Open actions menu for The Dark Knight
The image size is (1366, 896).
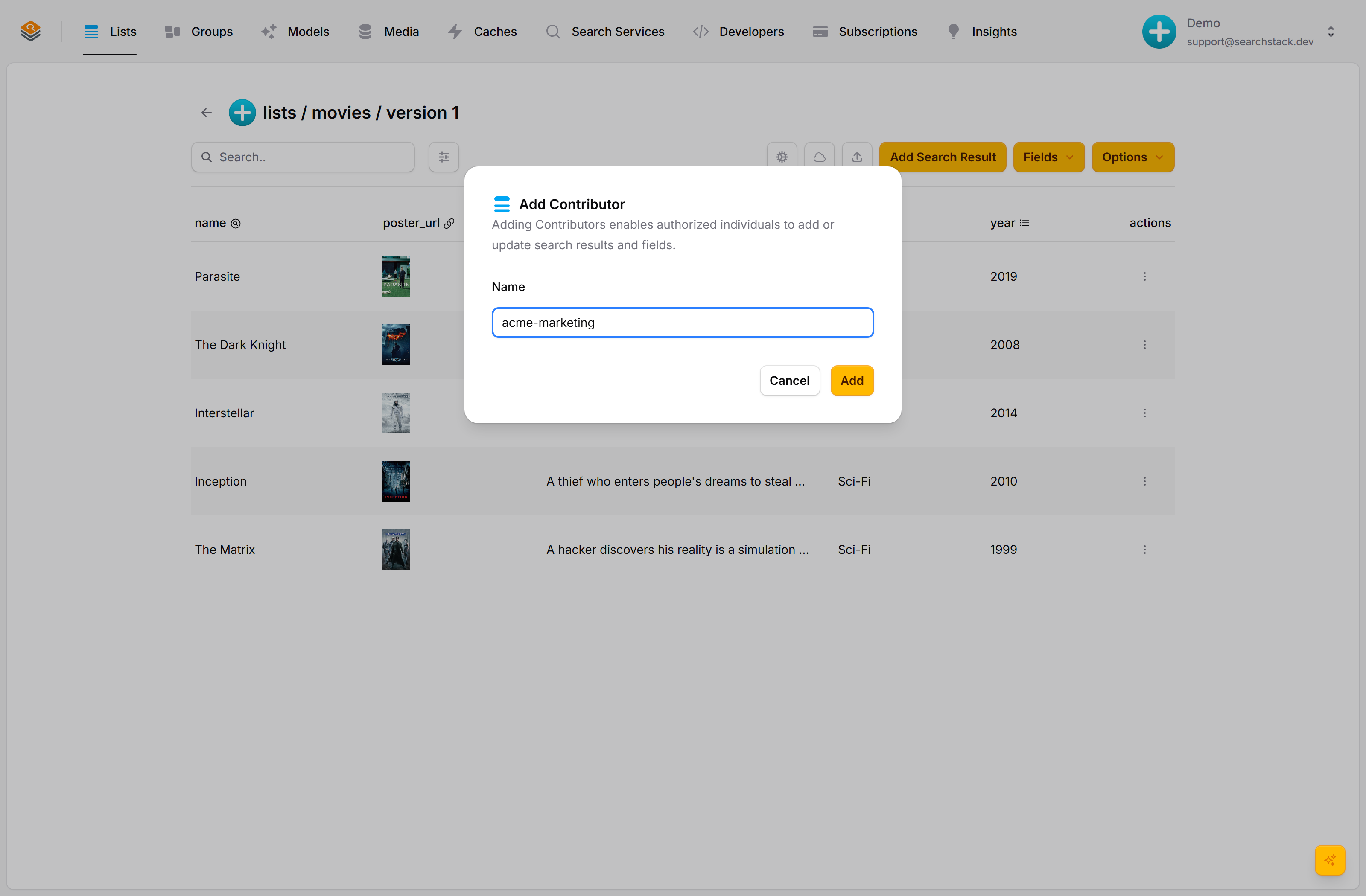[1144, 345]
